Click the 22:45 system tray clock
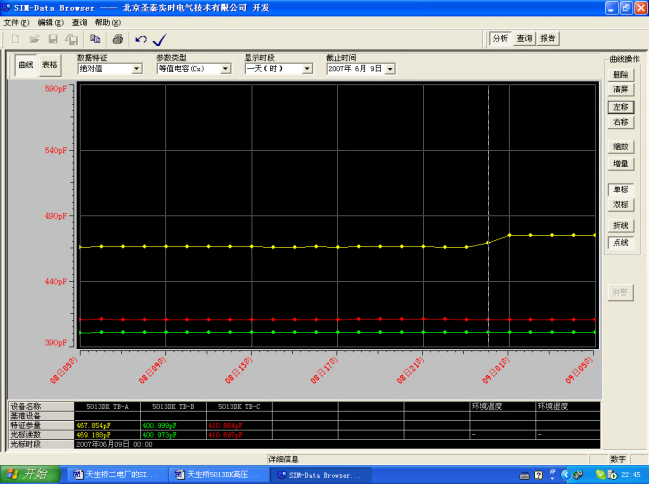This screenshot has width=649, height=484. coord(631,474)
